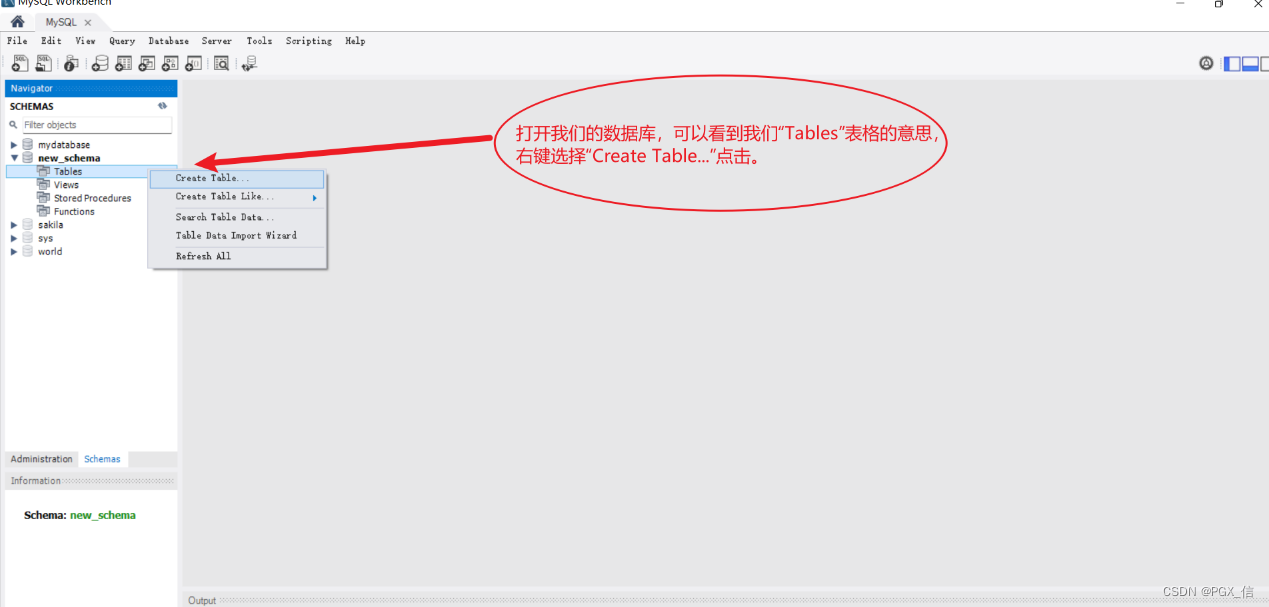Open the Tools menu
Image resolution: width=1269 pixels, height=607 pixels.
[259, 41]
